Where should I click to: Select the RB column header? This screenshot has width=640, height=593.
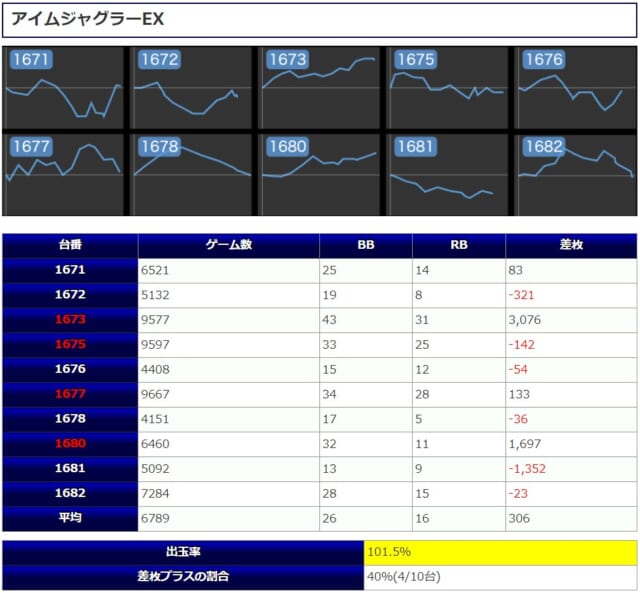[458, 246]
